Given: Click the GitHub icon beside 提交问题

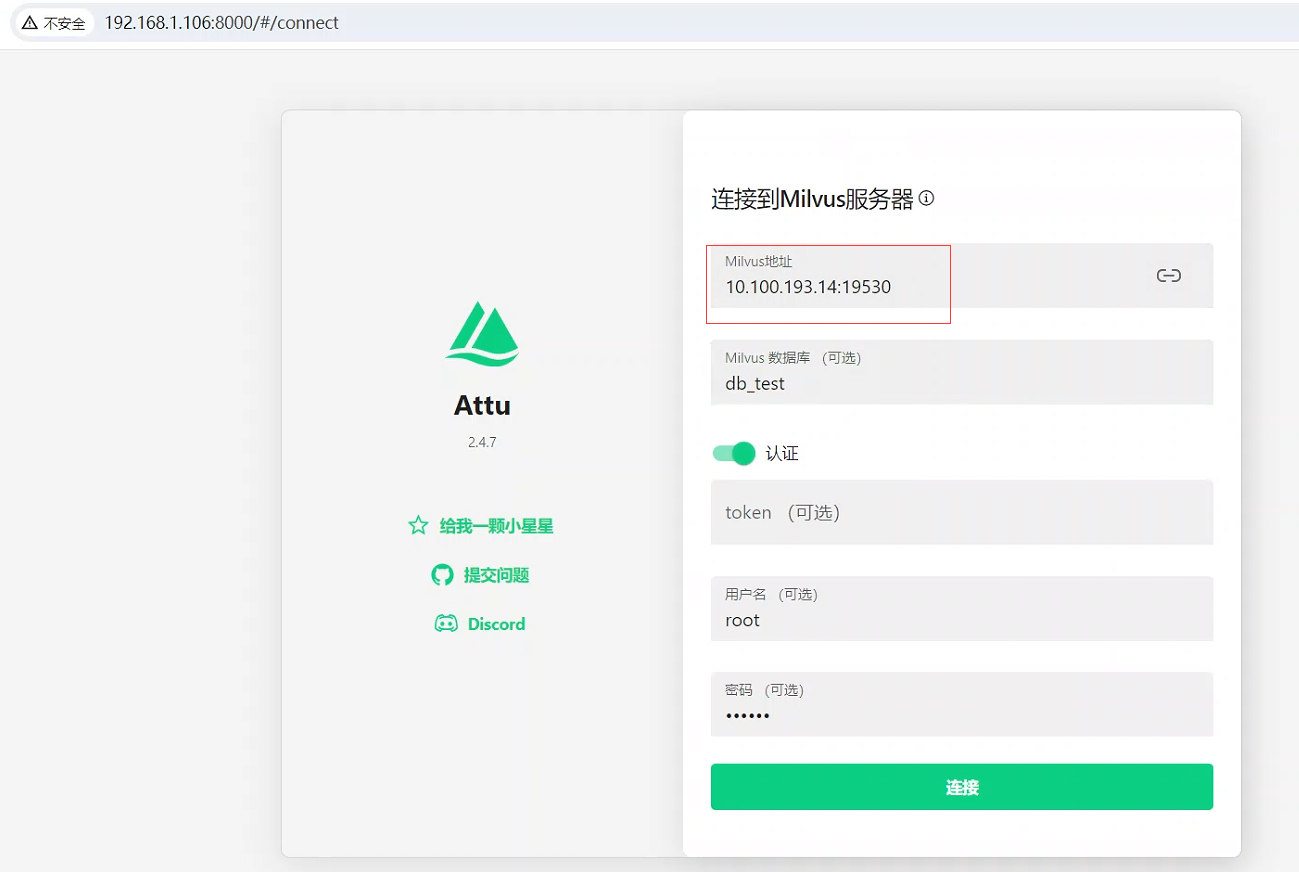Looking at the screenshot, I should pos(442,575).
